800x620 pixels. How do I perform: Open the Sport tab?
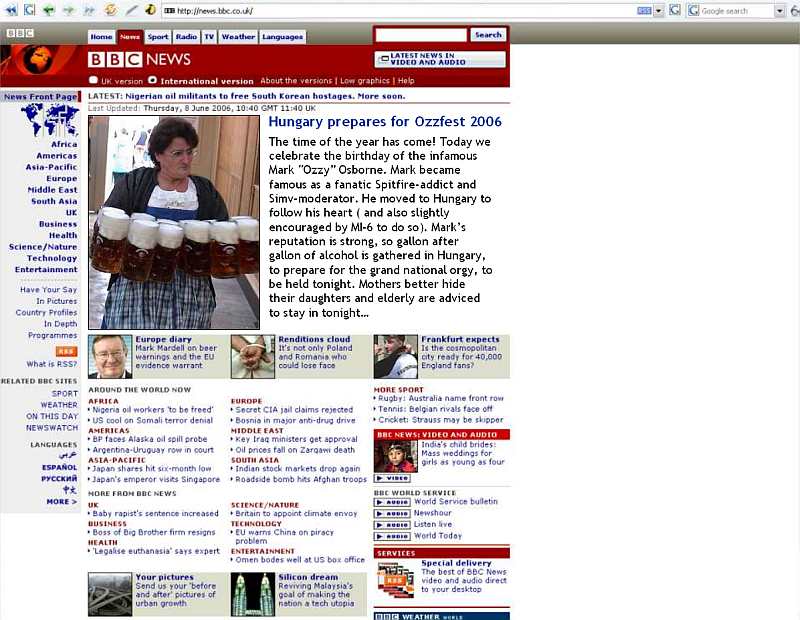[158, 37]
